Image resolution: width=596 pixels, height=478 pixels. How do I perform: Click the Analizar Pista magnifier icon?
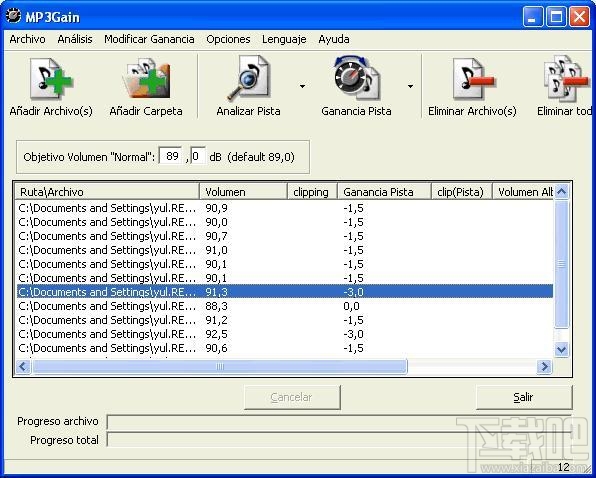(249, 79)
